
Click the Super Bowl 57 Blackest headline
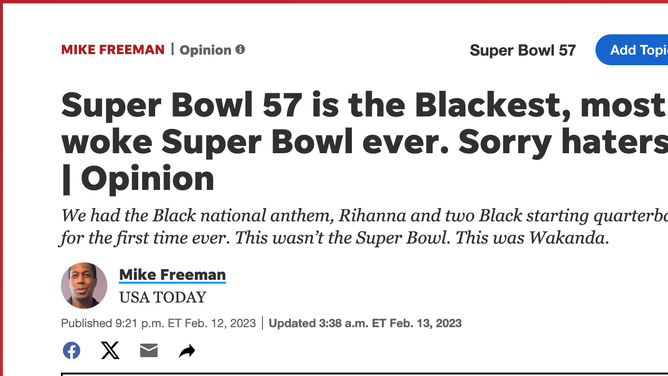[364, 141]
